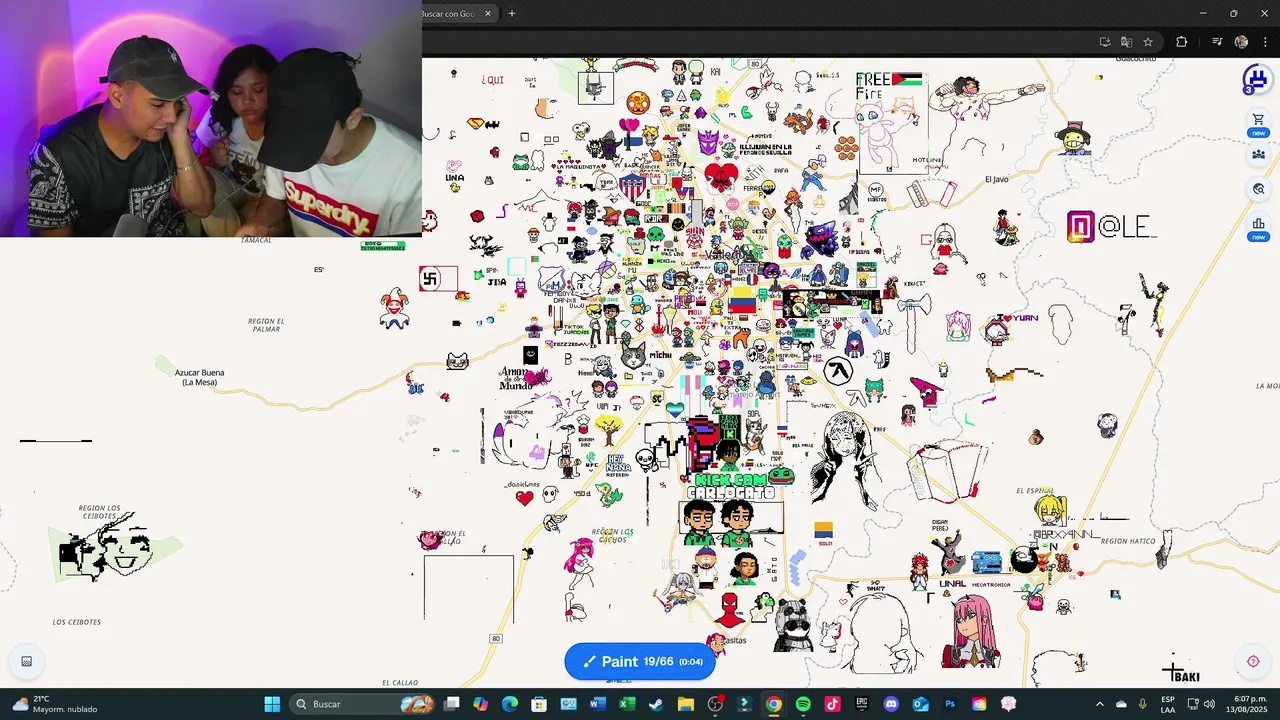1280x720 pixels.
Task: Open Epic Games Launcher from taskbar
Action: coord(862,704)
